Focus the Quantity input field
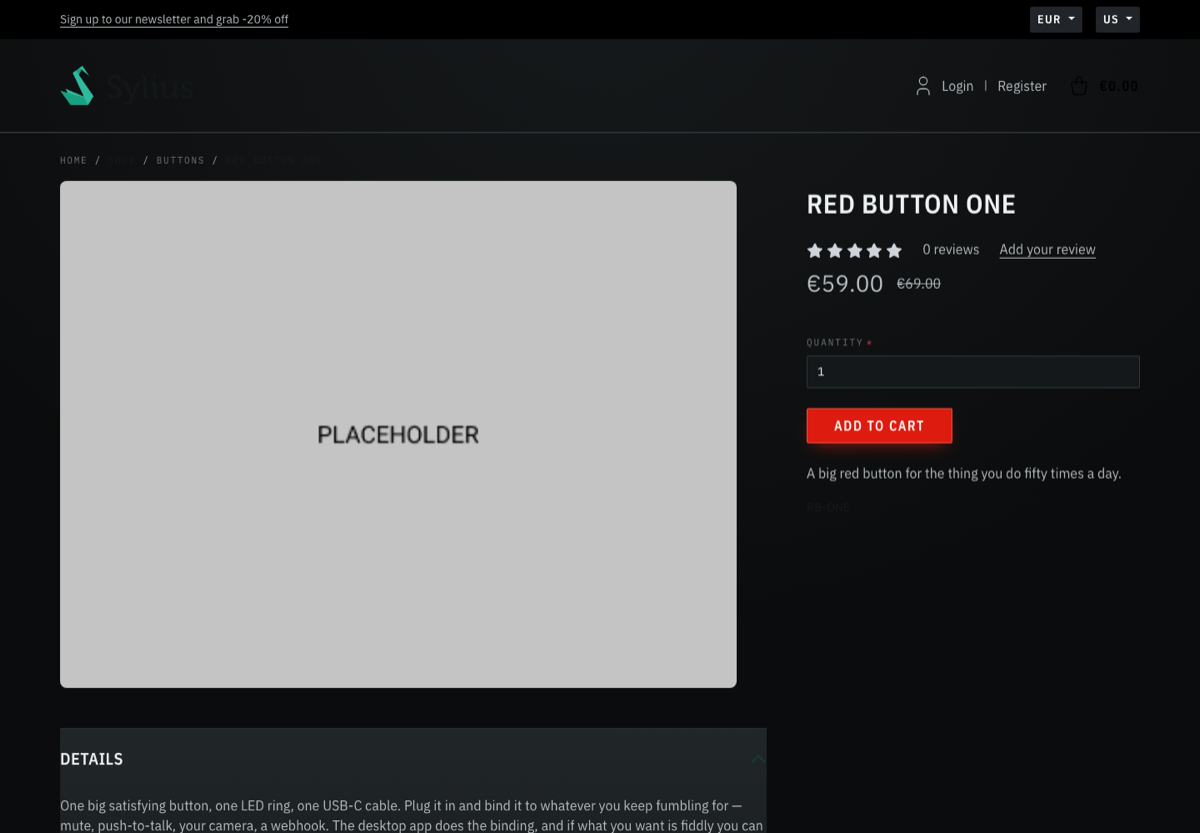This screenshot has height=833, width=1200. 973,372
